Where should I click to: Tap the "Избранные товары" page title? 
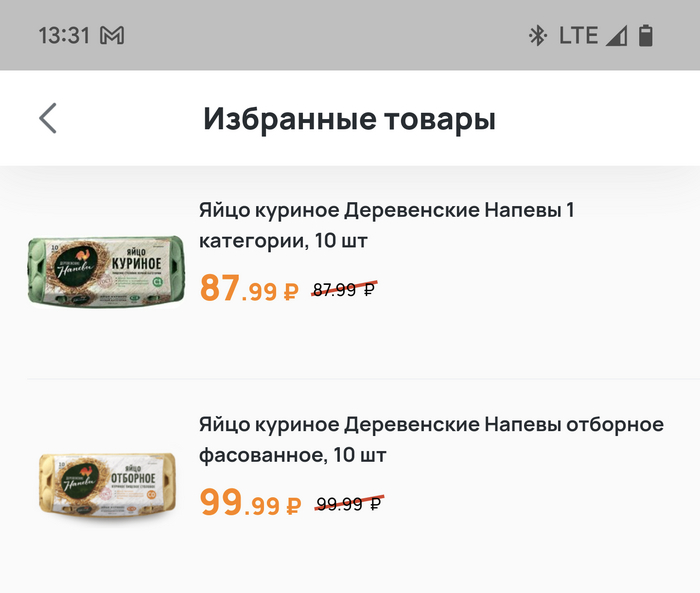pyautogui.click(x=350, y=120)
